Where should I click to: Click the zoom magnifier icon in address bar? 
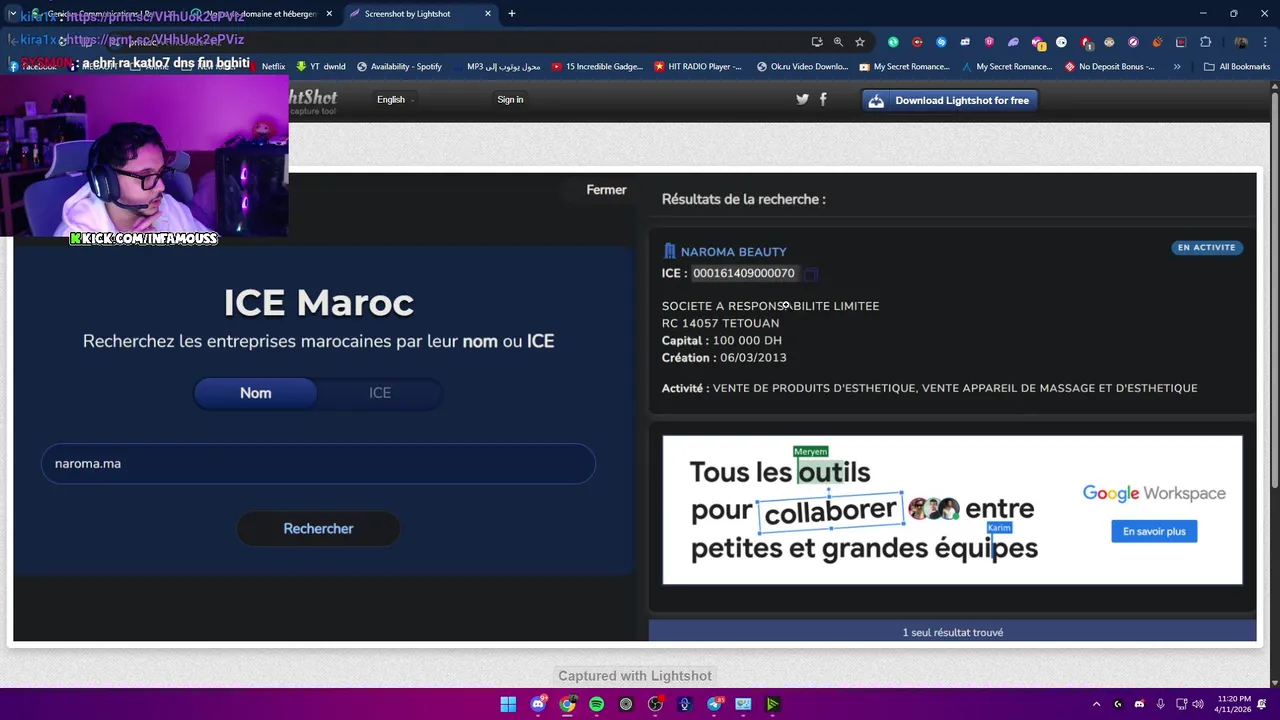click(838, 42)
